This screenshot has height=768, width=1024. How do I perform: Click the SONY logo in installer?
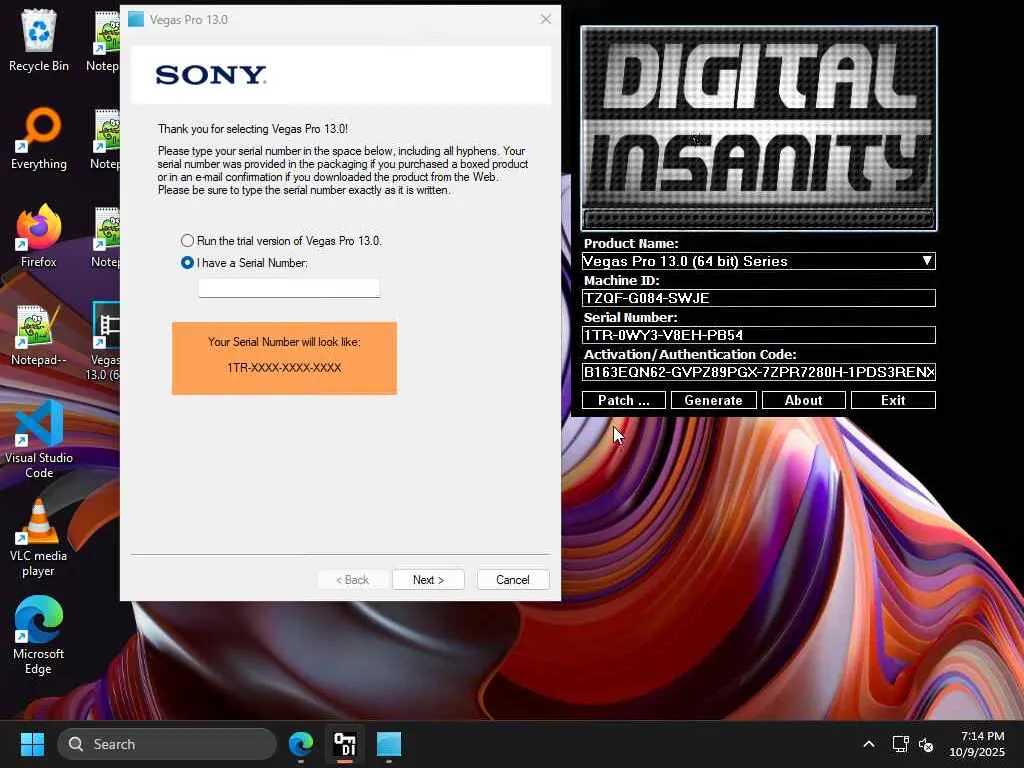[211, 75]
